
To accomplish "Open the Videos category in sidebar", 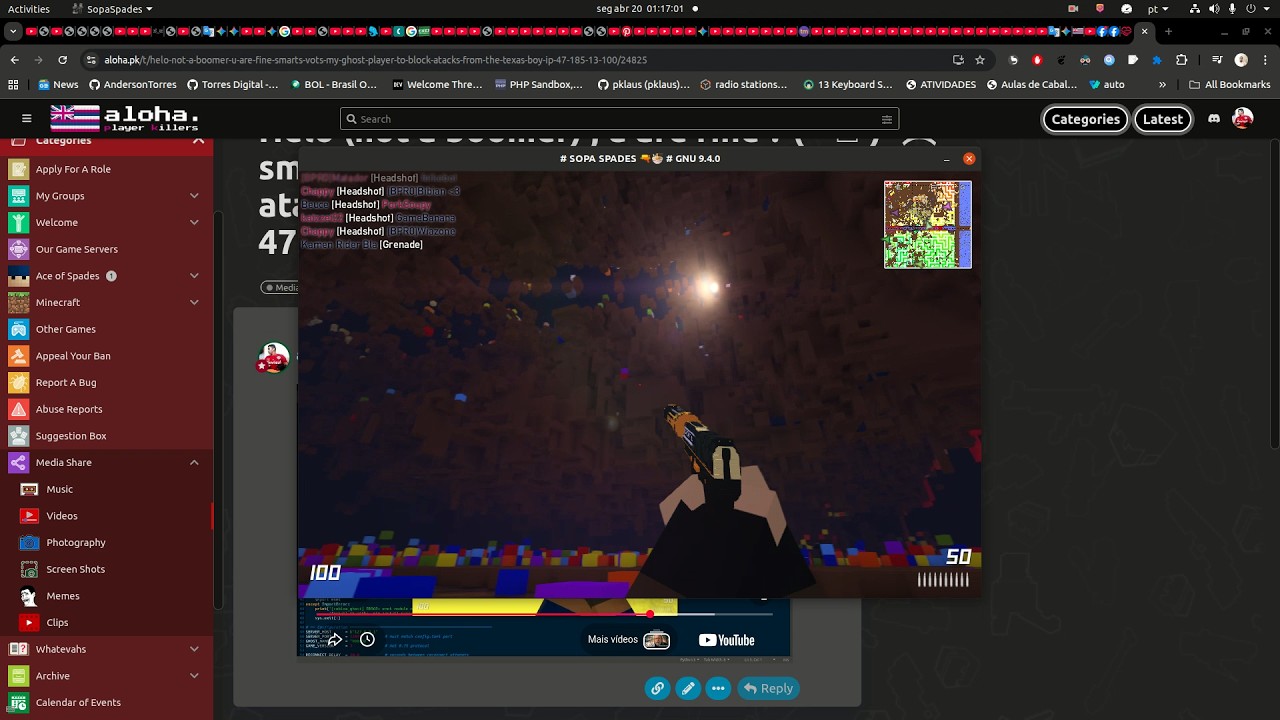I will tap(61, 516).
